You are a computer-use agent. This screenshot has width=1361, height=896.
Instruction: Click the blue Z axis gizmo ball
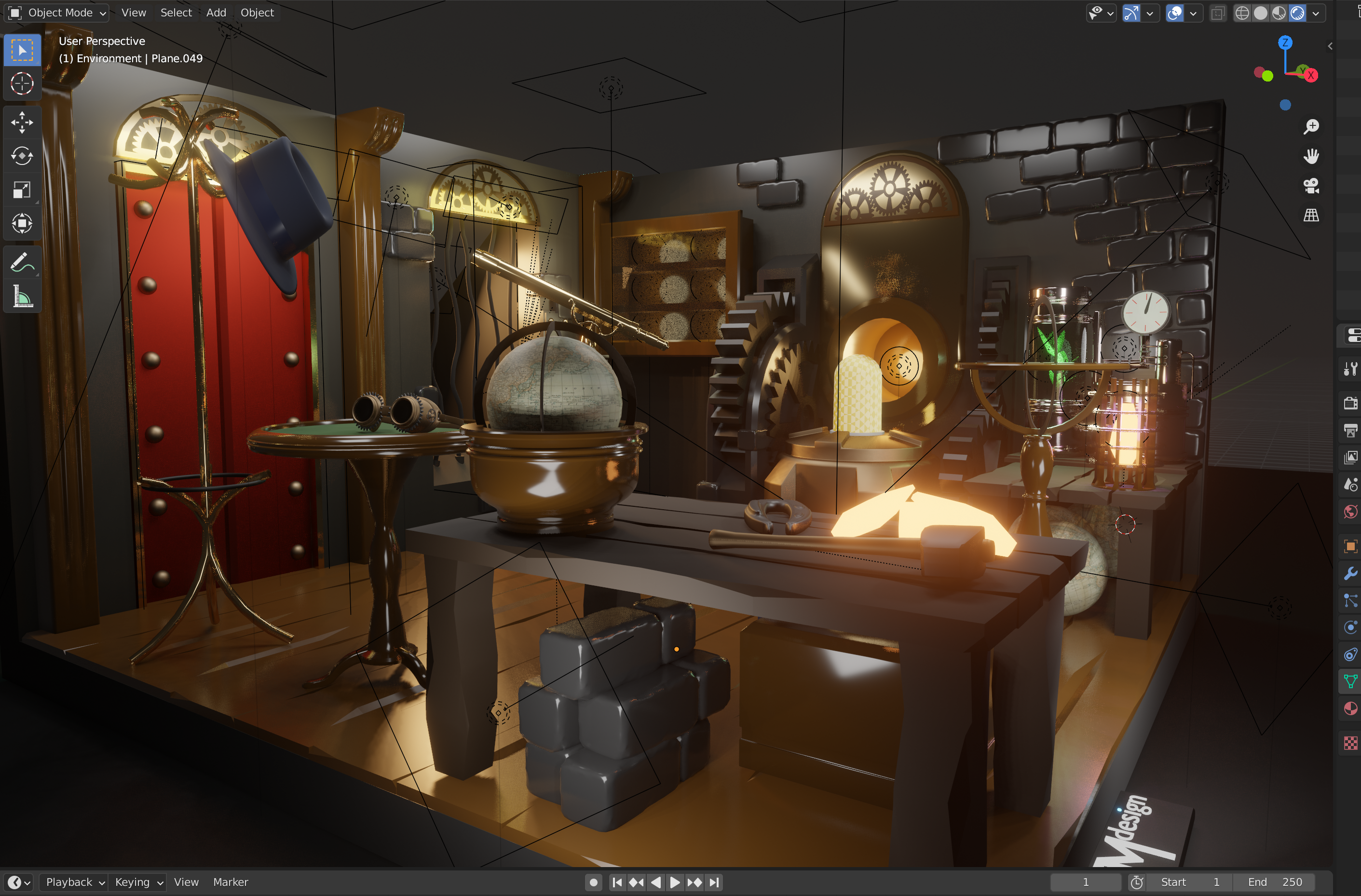(1285, 42)
